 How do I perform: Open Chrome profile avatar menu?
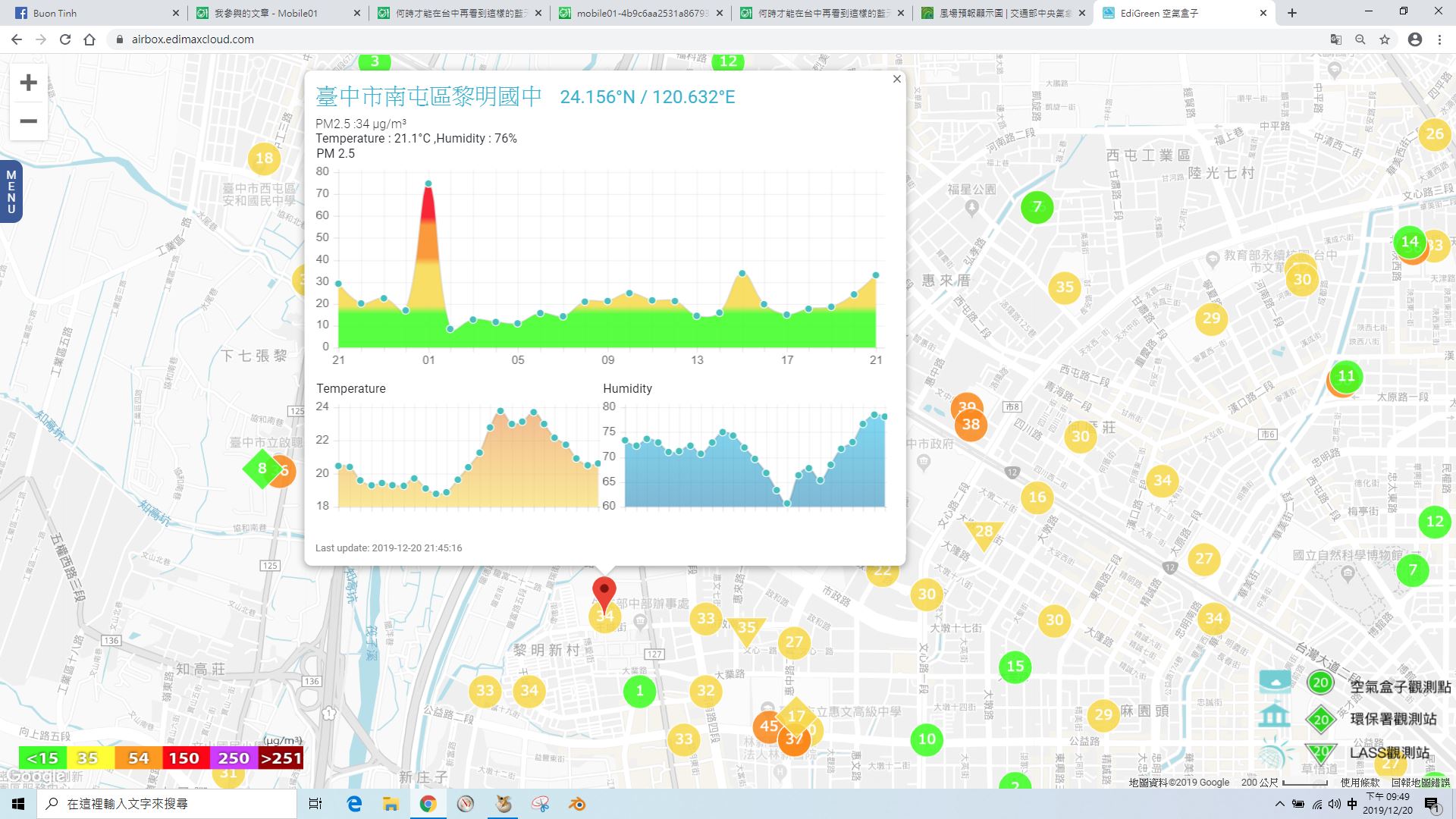click(x=1415, y=39)
